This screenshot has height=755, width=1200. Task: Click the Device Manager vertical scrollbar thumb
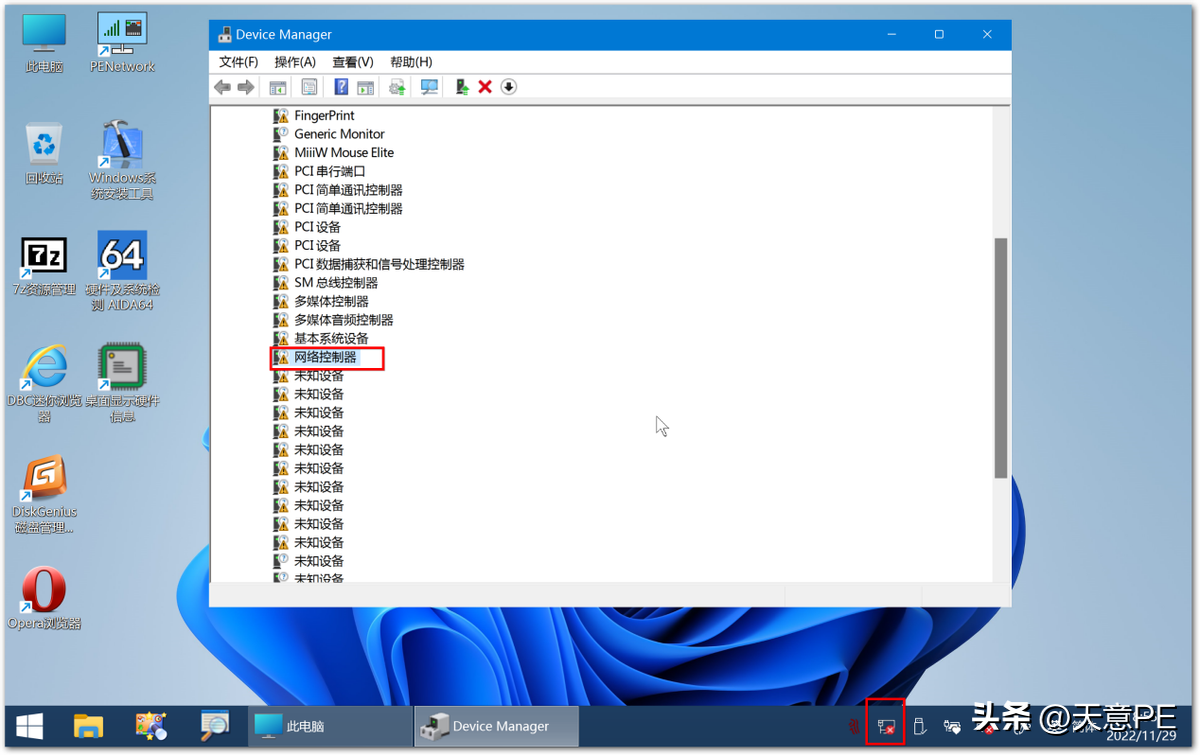click(1001, 358)
